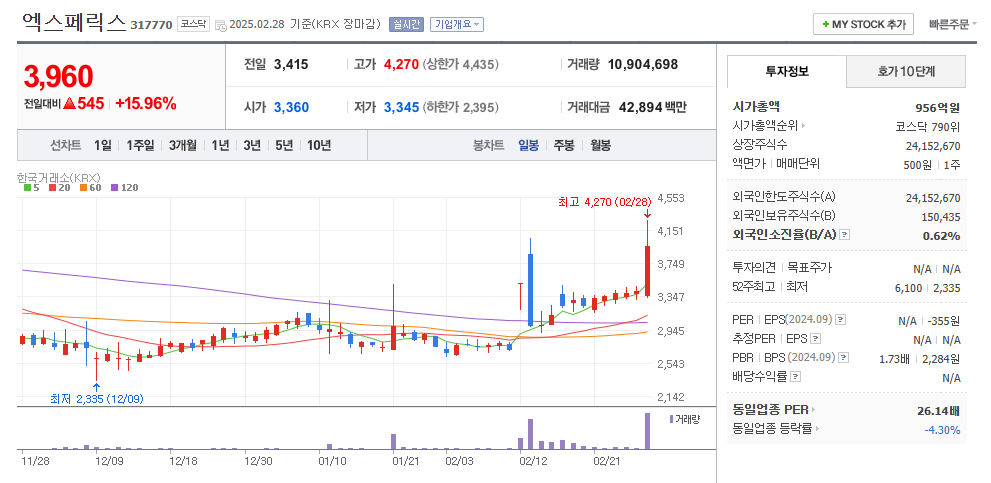991x483 pixels.
Task: Switch to the 일봉 candlestick chart
Action: (528, 145)
